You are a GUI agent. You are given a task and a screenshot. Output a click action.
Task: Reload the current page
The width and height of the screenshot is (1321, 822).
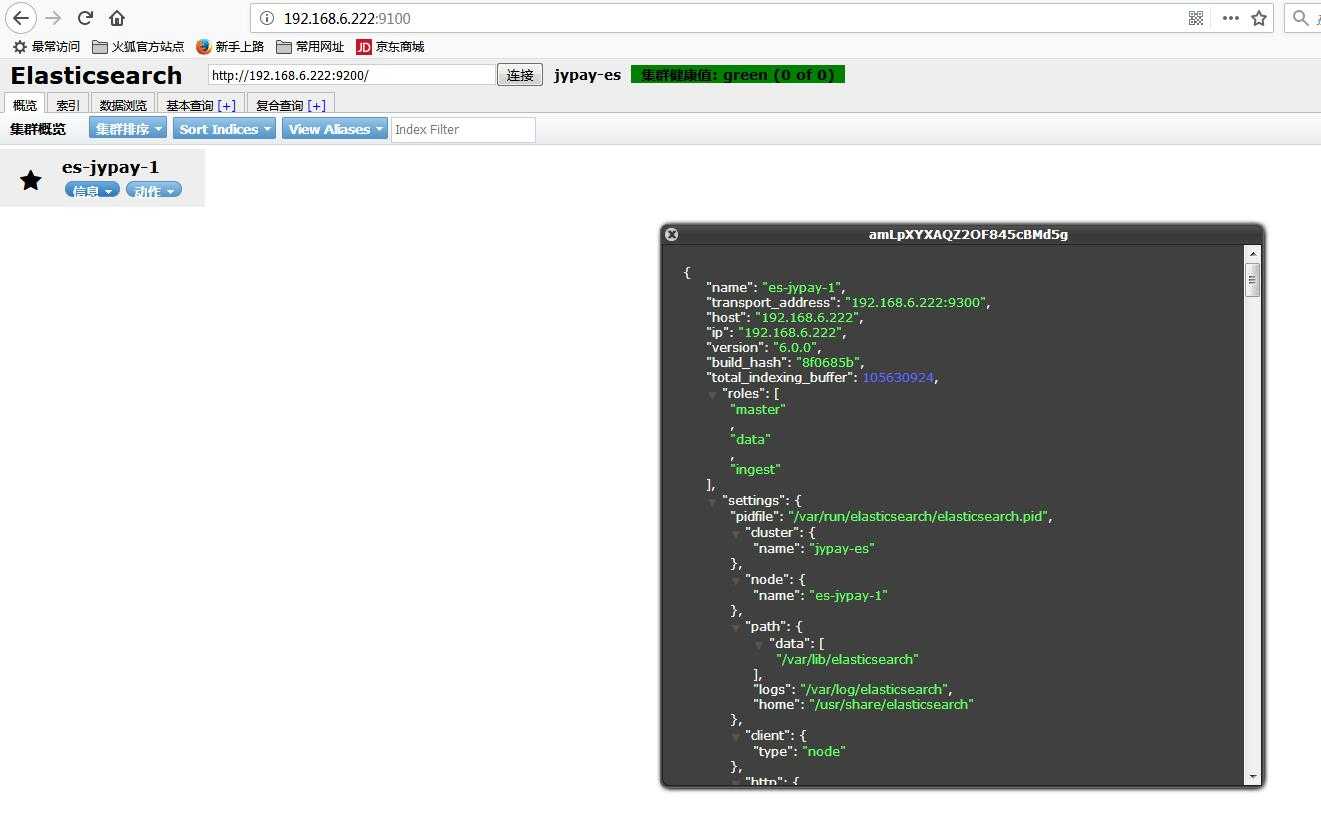[x=86, y=18]
